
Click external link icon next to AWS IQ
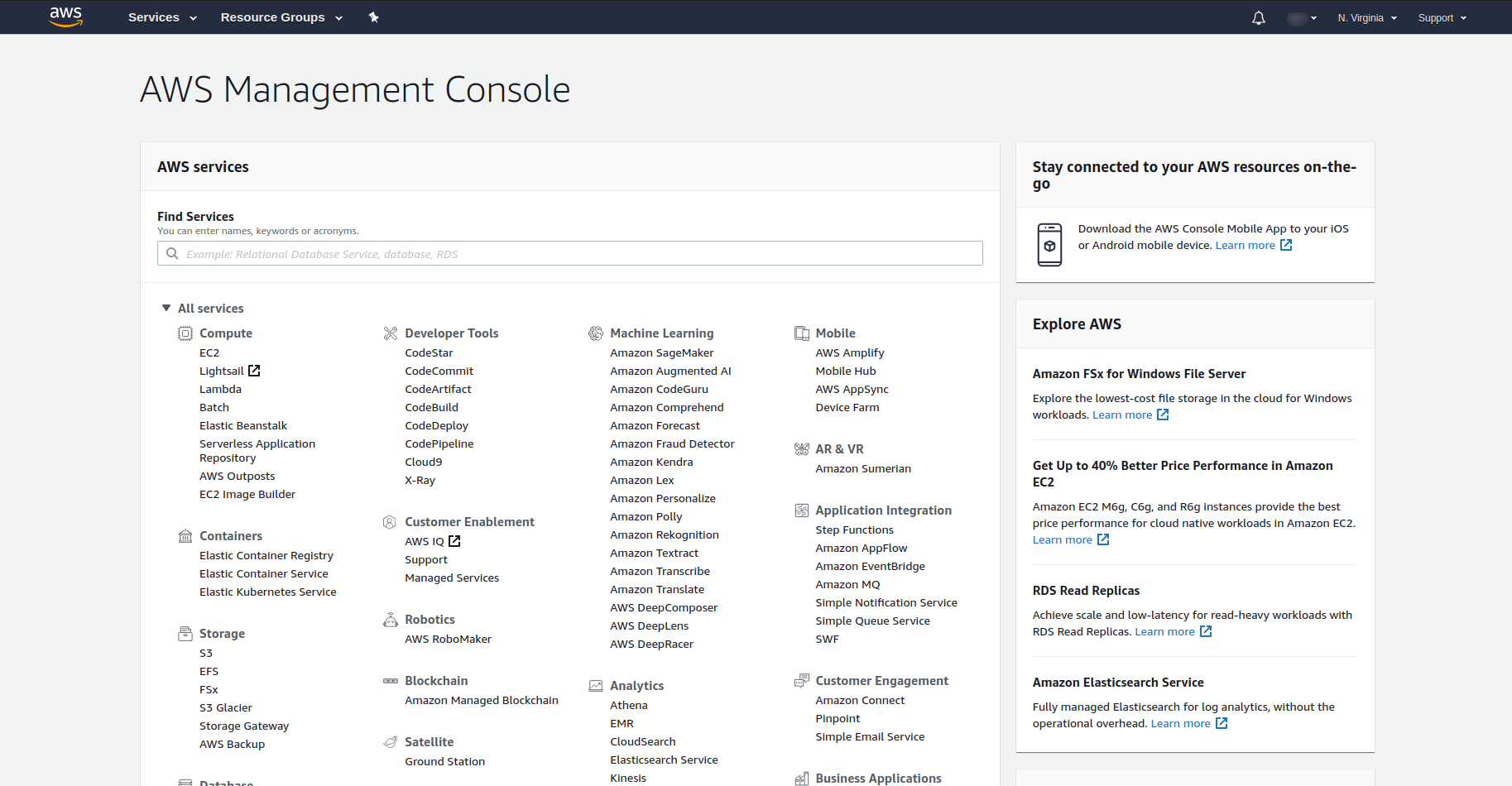454,541
